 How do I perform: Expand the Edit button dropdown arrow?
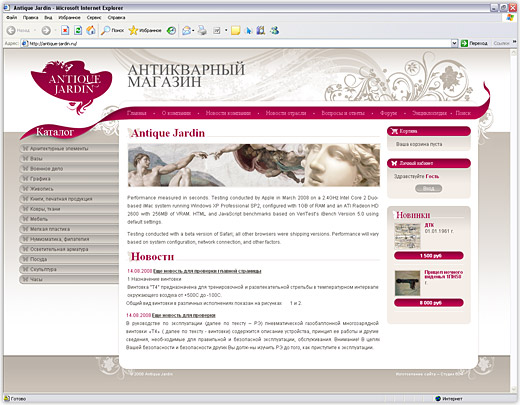[x=226, y=31]
